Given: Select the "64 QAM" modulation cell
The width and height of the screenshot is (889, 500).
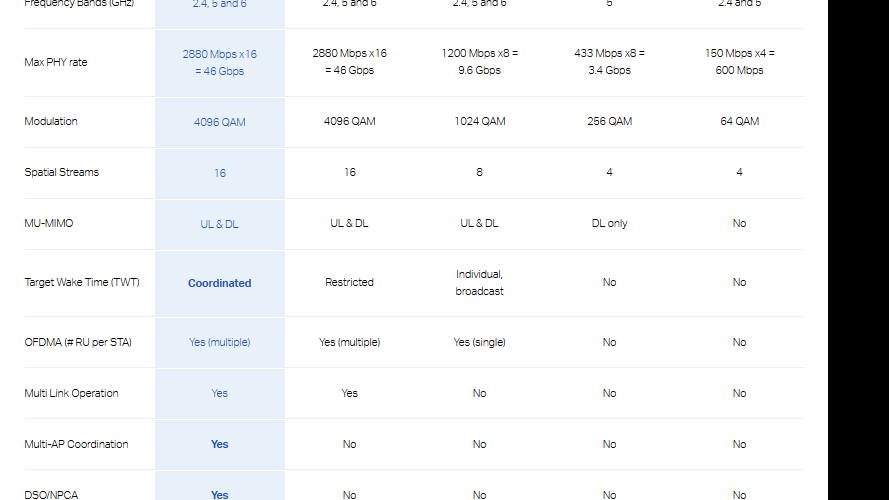Looking at the screenshot, I should pyautogui.click(x=739, y=122).
